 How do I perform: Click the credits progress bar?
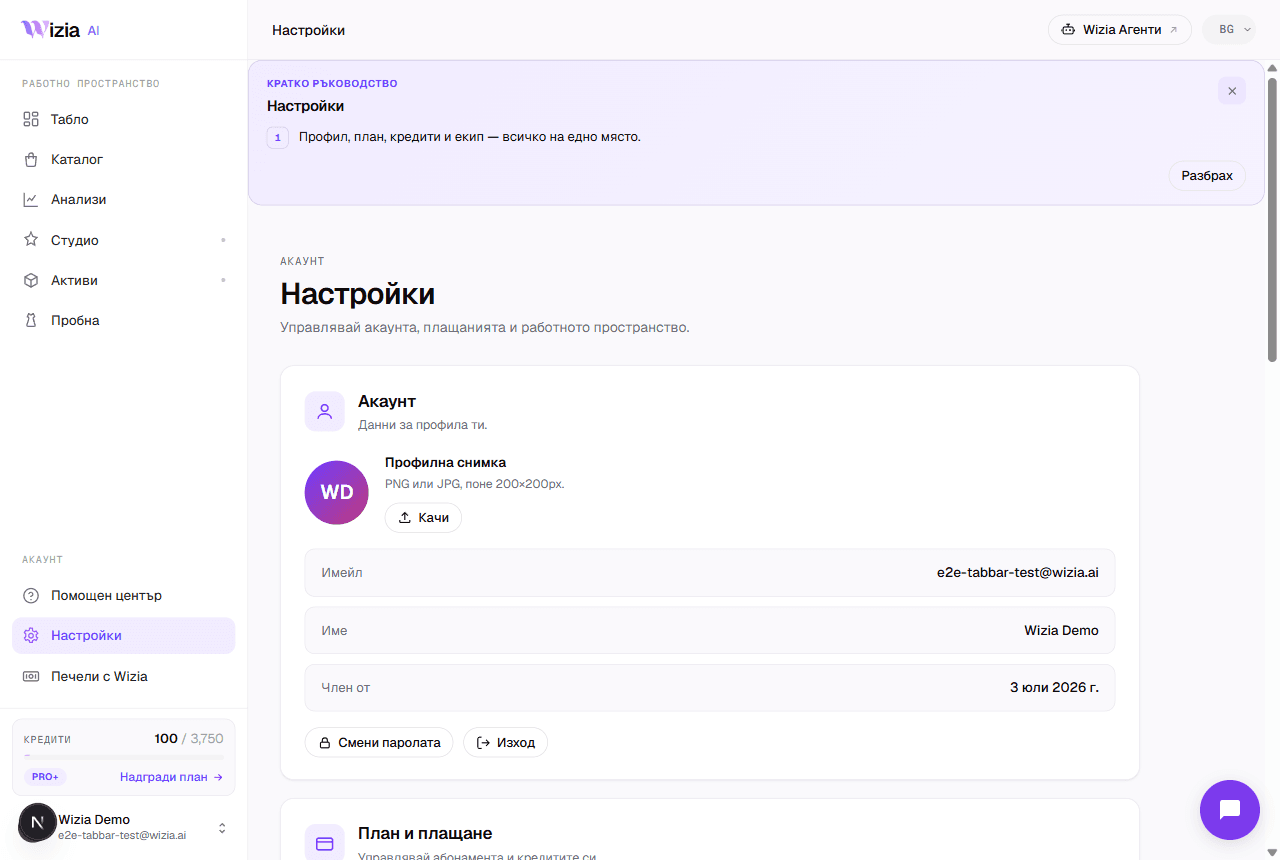124,757
